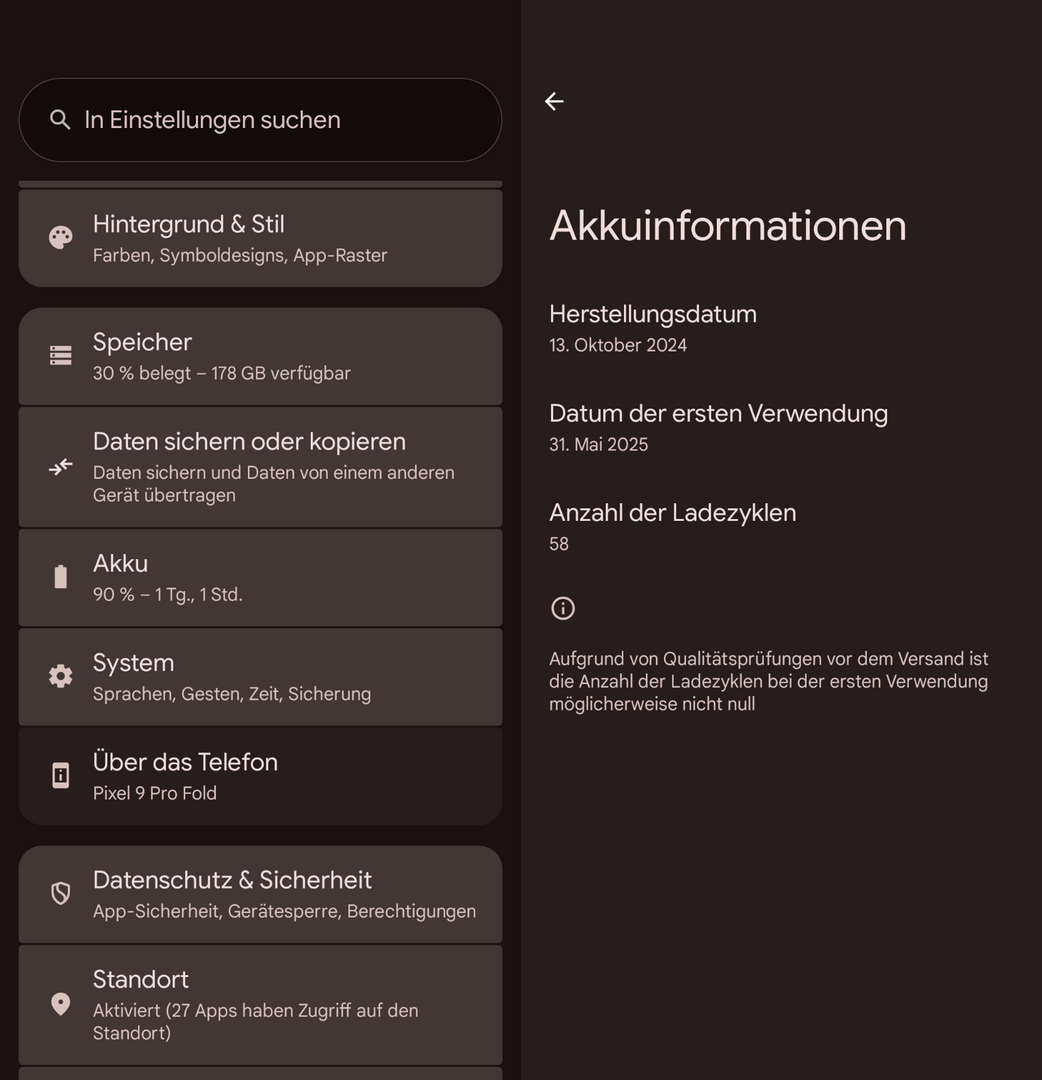Screen dimensions: 1042x1080
Task: Focus the In Einstellungen suchen field
Action: (x=260, y=120)
